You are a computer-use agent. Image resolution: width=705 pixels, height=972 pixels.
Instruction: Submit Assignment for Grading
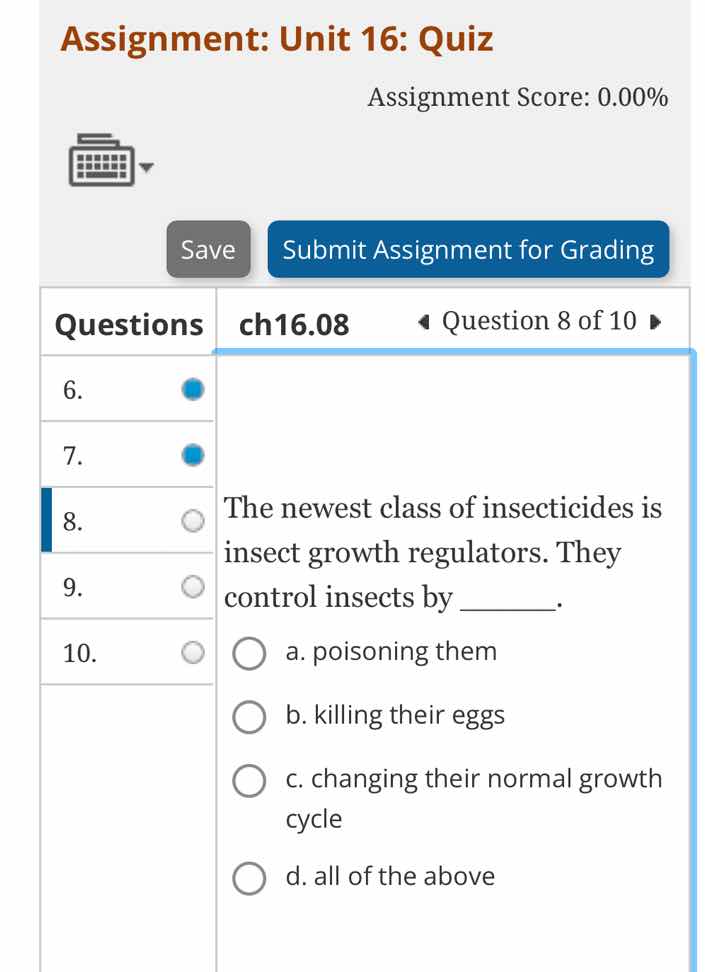pyautogui.click(x=468, y=250)
